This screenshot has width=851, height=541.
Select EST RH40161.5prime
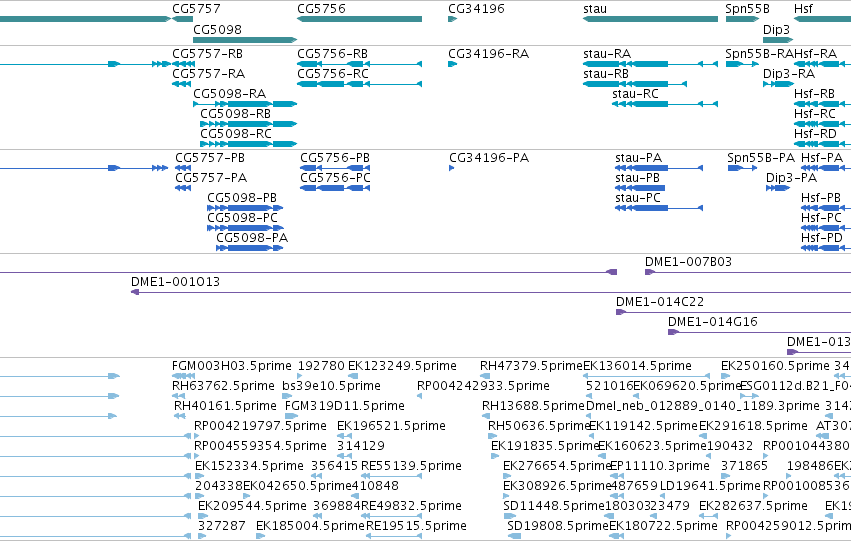click(225, 406)
